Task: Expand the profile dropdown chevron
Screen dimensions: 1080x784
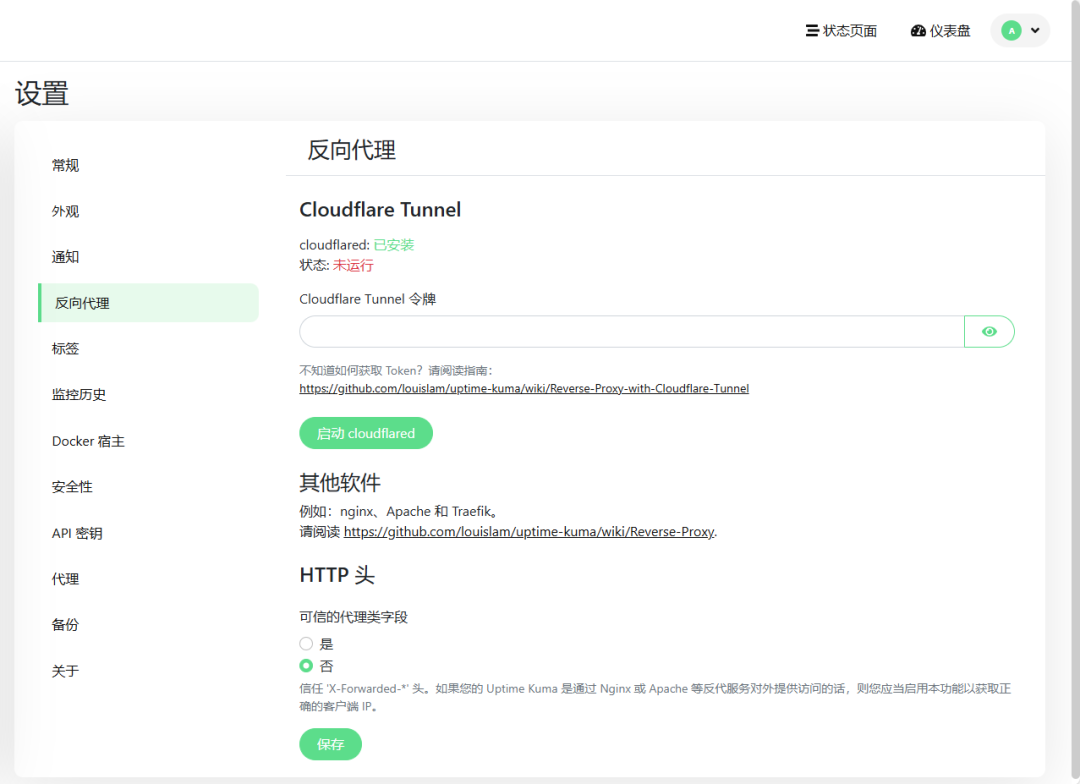Action: click(1035, 31)
